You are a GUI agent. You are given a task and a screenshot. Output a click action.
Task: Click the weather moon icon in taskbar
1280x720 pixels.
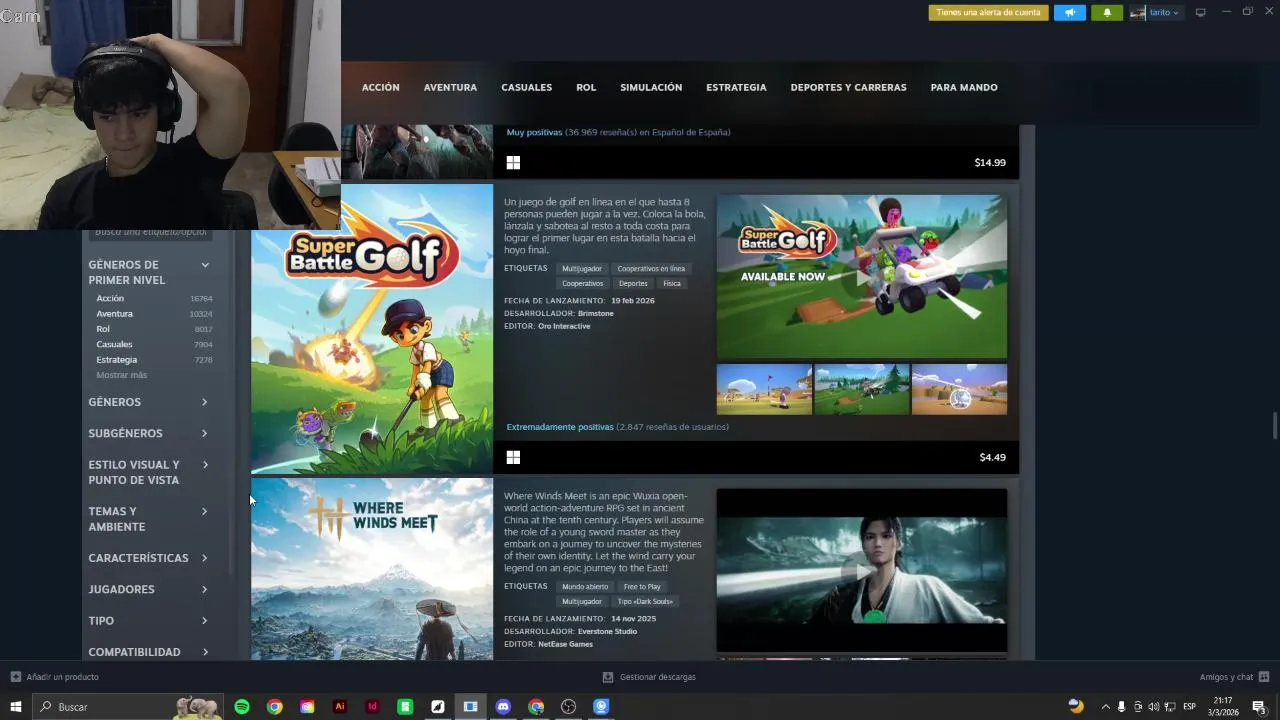click(x=1076, y=706)
